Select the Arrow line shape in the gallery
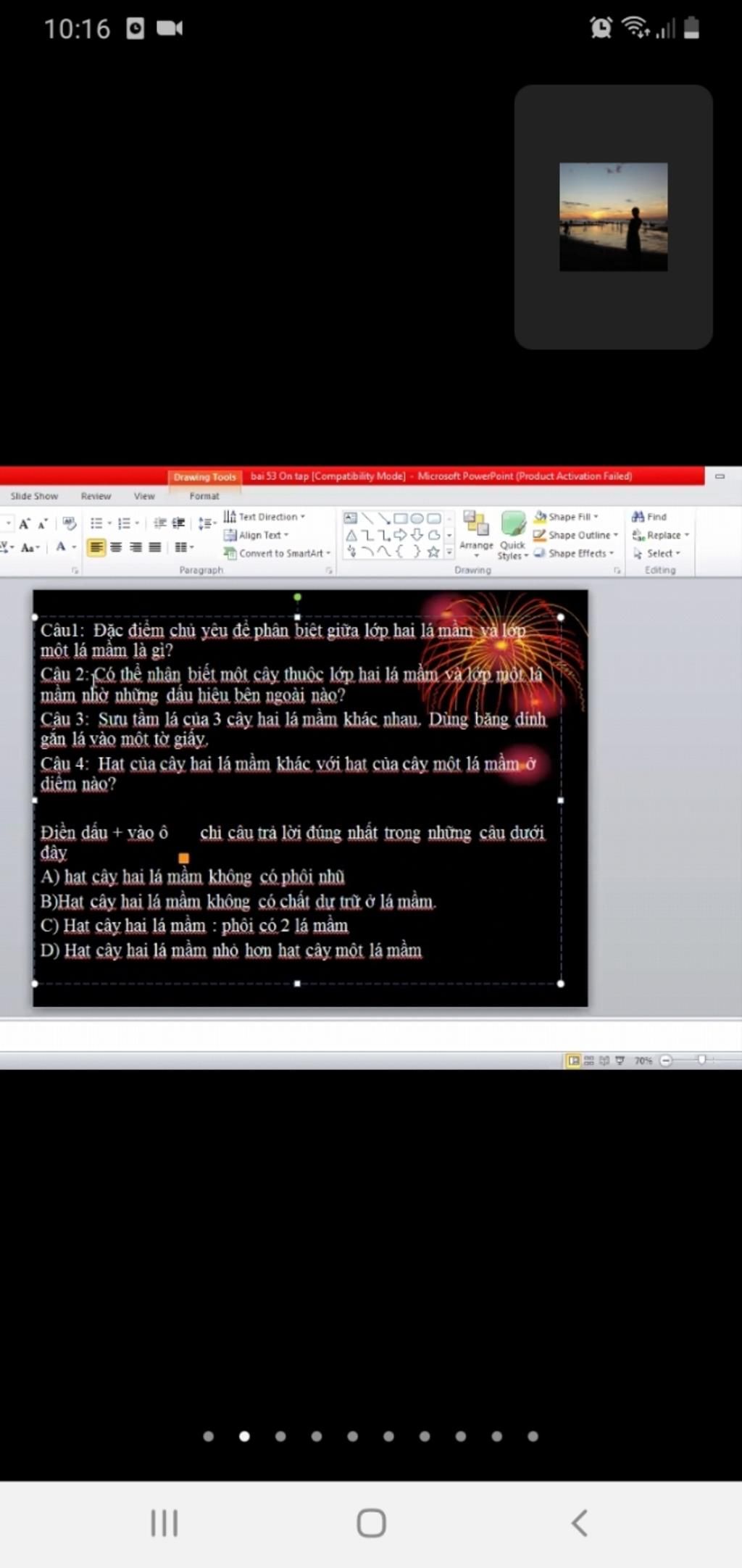This screenshot has width=742, height=1568. tap(384, 518)
